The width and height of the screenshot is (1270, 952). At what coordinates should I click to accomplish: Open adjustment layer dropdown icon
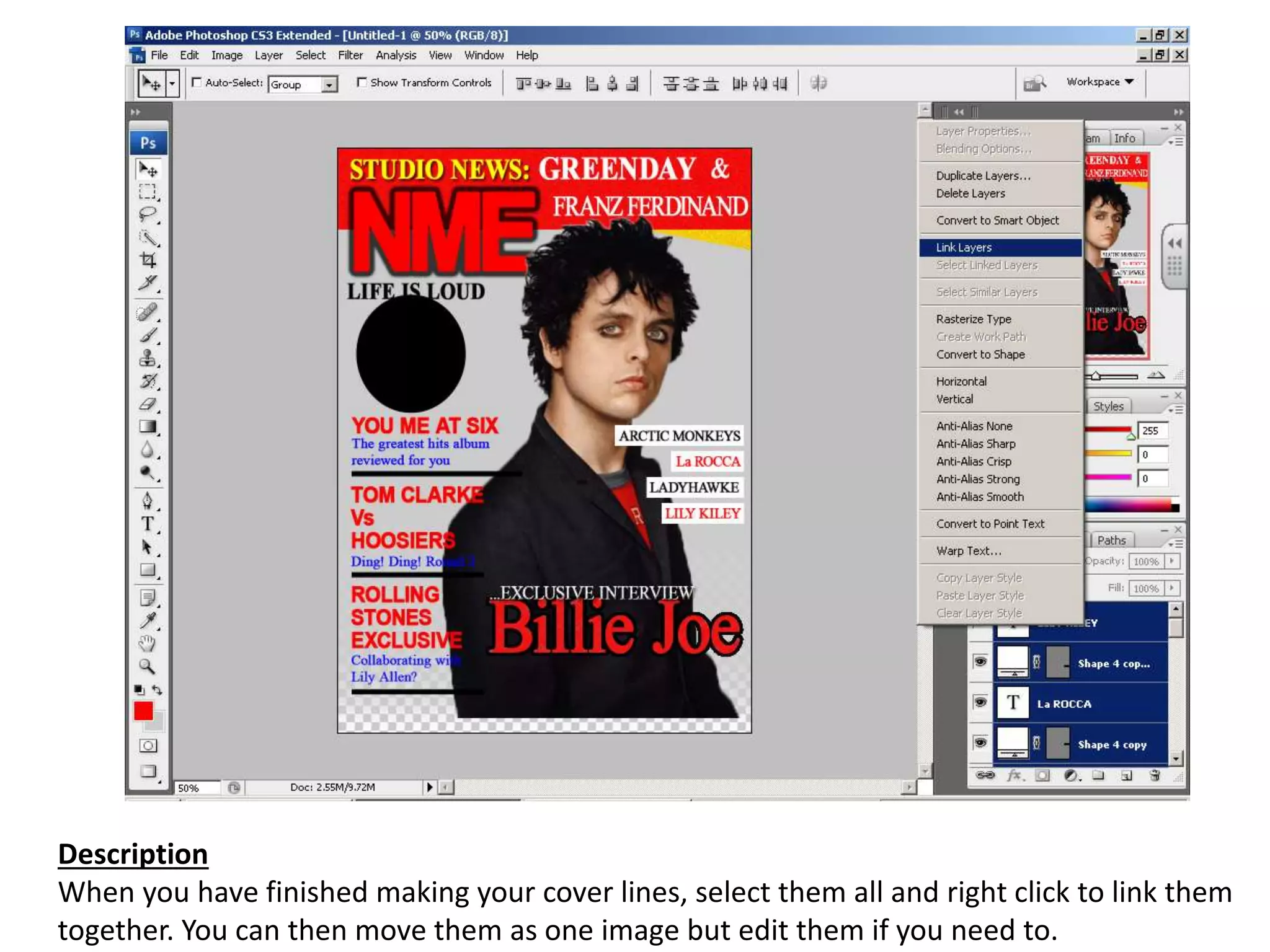point(1072,775)
